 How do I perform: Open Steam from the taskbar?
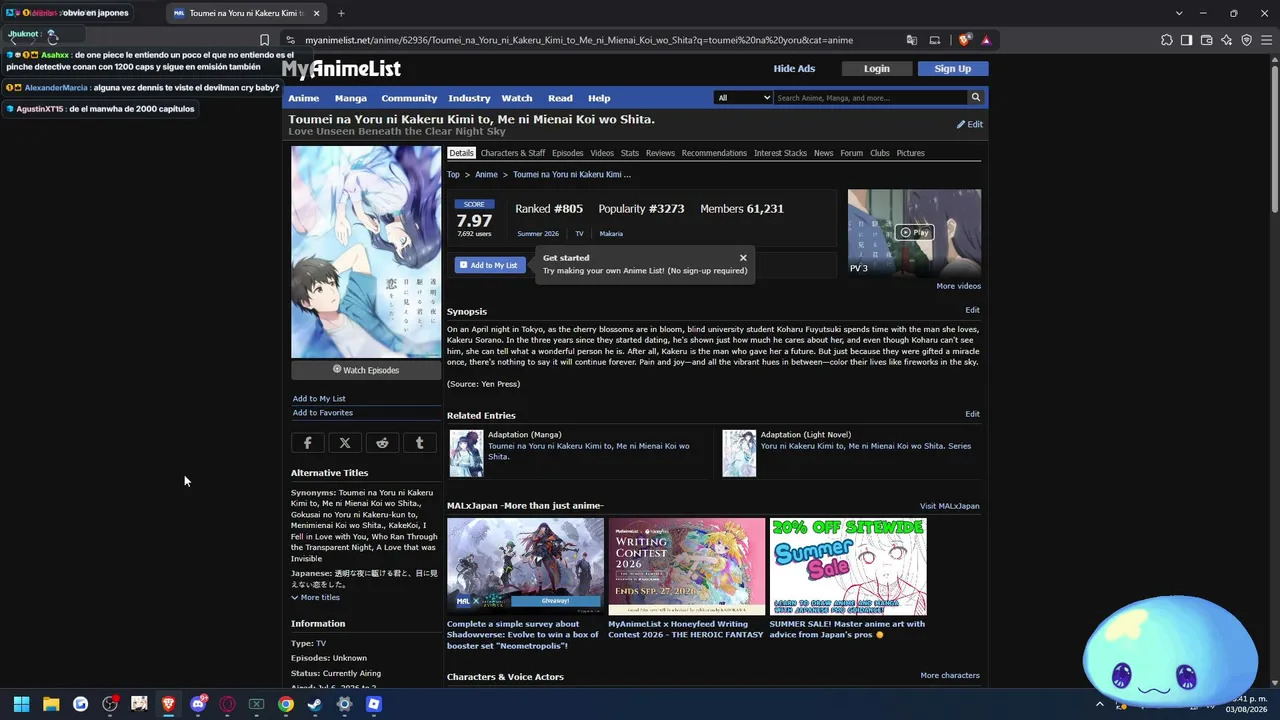(x=315, y=704)
